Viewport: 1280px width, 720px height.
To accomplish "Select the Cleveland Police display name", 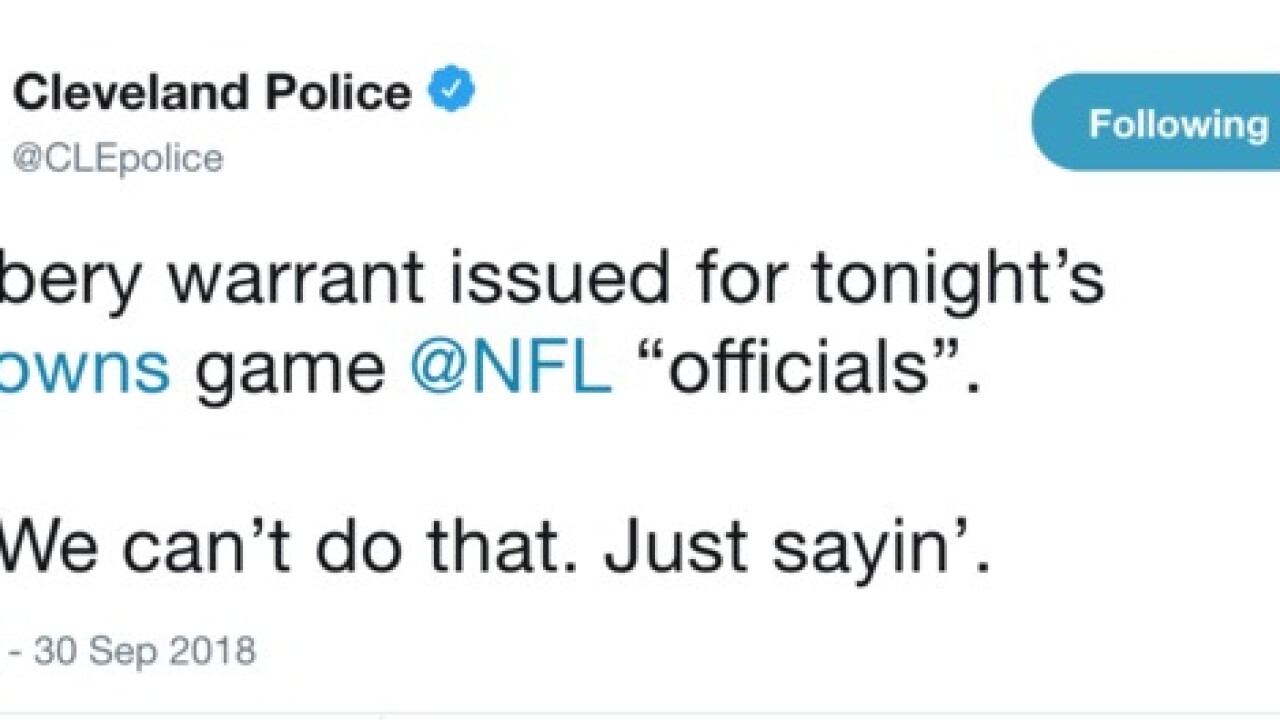I will tap(210, 91).
